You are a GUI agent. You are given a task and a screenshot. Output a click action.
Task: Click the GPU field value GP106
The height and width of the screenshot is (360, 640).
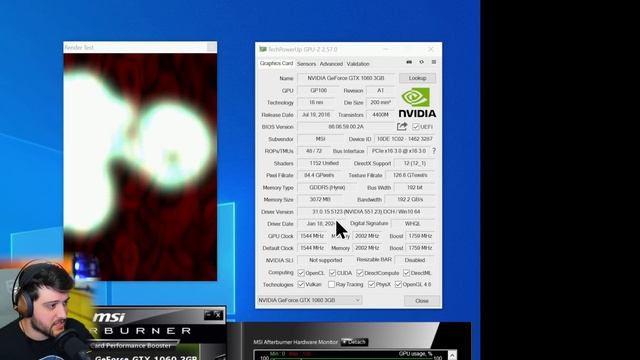pos(318,91)
